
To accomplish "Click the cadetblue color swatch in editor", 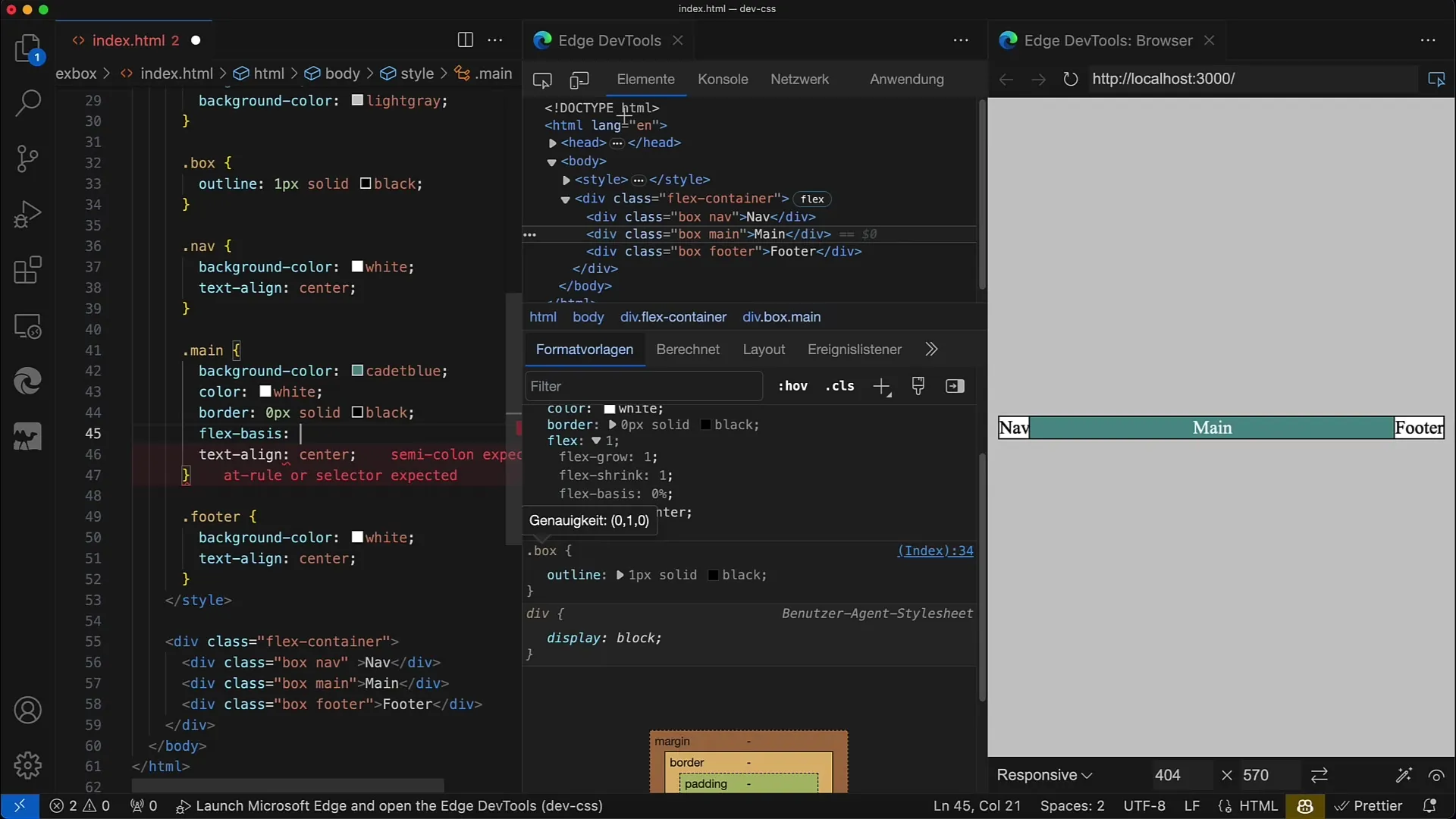I will (357, 371).
